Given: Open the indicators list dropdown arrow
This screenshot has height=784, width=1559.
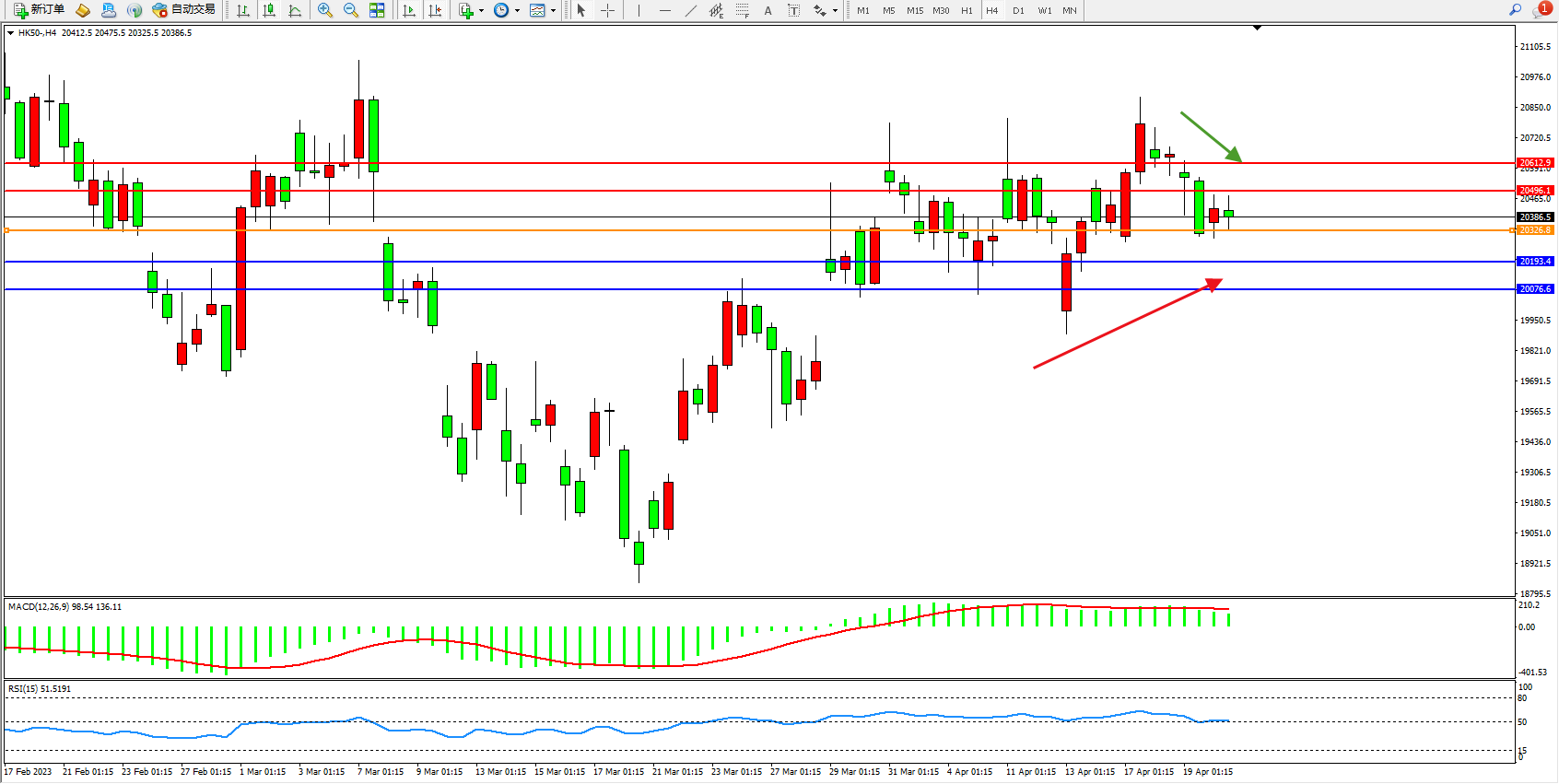Looking at the screenshot, I should [481, 11].
